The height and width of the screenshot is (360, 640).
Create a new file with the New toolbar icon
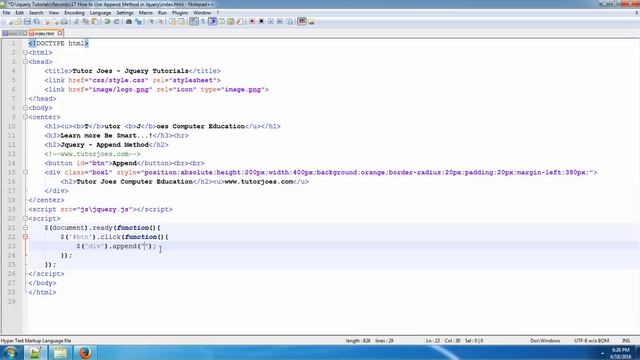(x=9, y=22)
